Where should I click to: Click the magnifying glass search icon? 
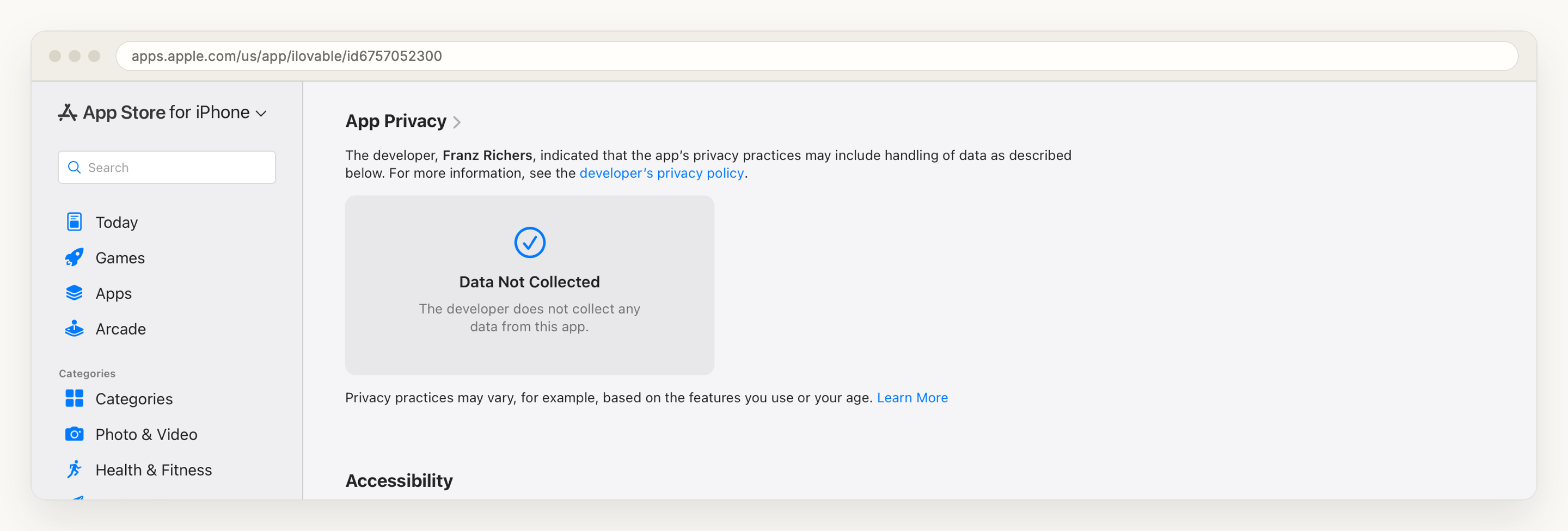point(74,167)
